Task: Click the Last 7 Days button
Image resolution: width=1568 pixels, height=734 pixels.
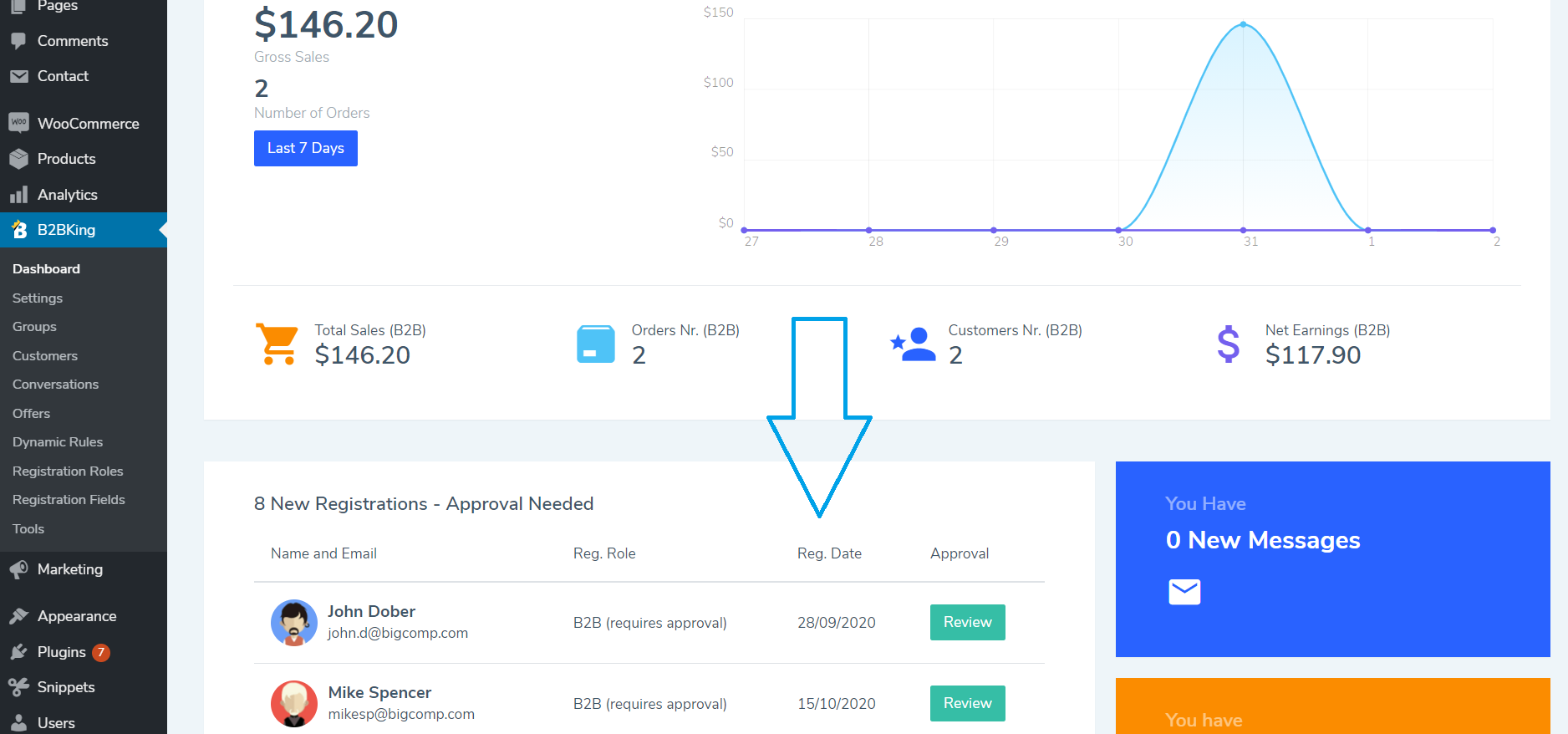Action: (306, 148)
